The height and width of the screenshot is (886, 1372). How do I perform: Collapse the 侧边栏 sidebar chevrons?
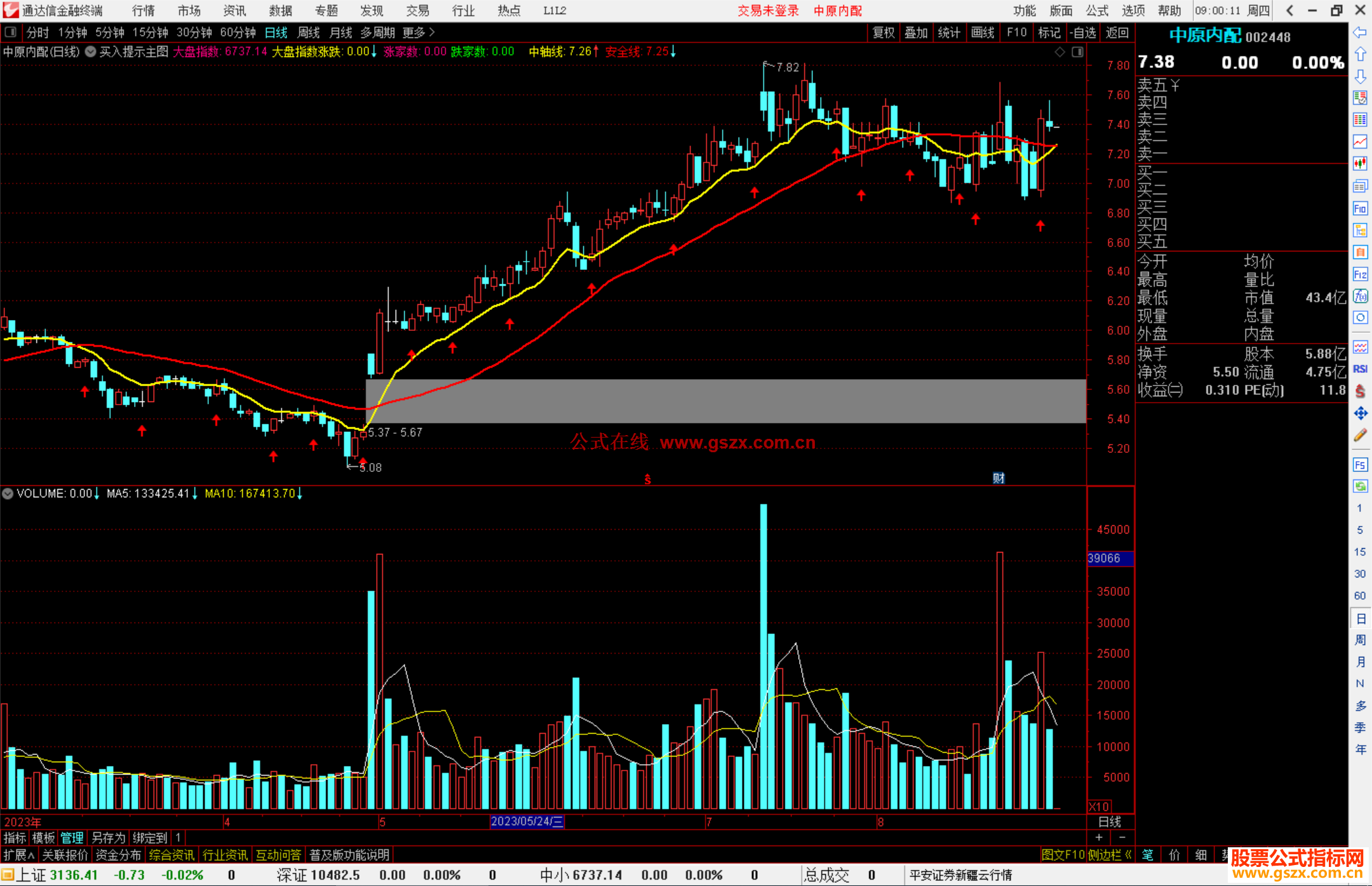(x=1128, y=855)
